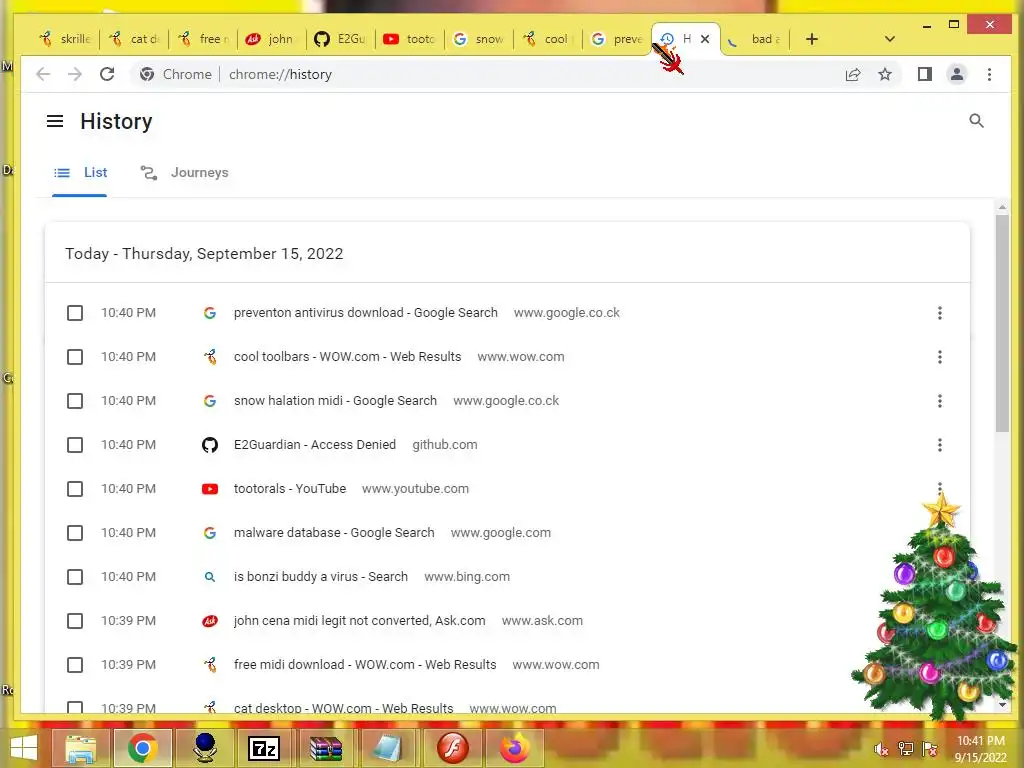The width and height of the screenshot is (1024, 768).
Task: Click the scrollbar down arrow
Action: click(1002, 705)
